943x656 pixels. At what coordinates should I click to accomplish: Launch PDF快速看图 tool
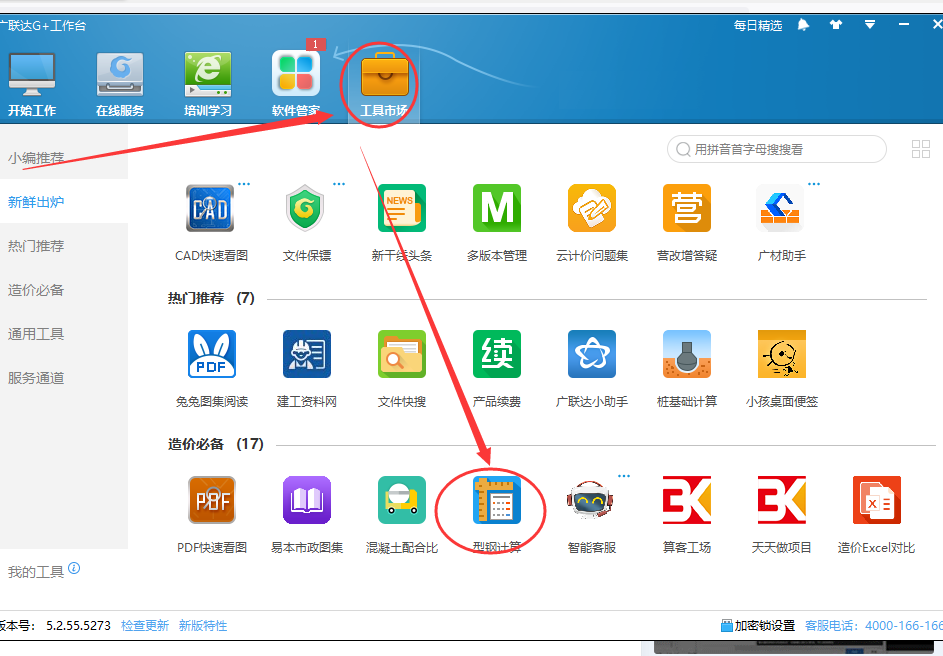pos(212,500)
